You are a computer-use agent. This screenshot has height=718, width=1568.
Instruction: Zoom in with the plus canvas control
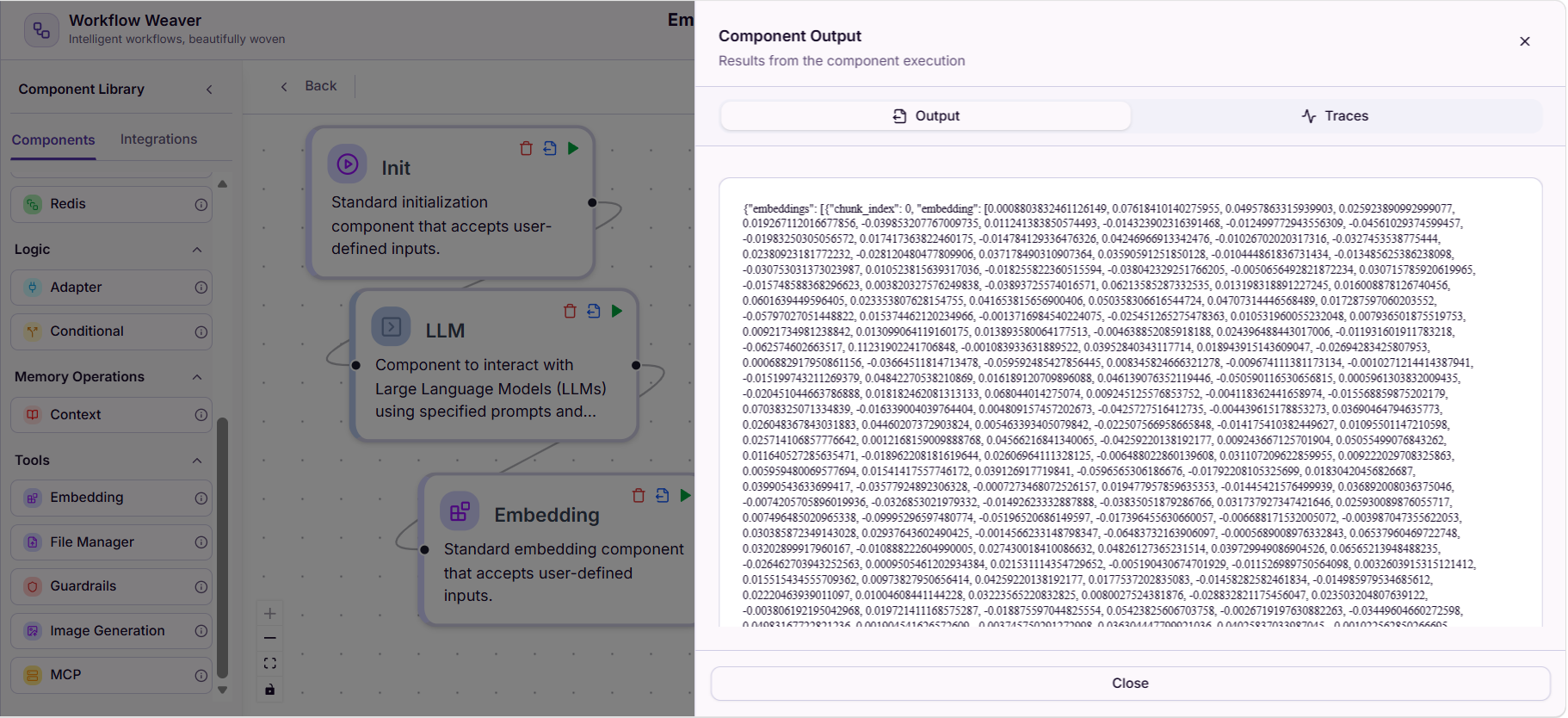pyautogui.click(x=270, y=613)
